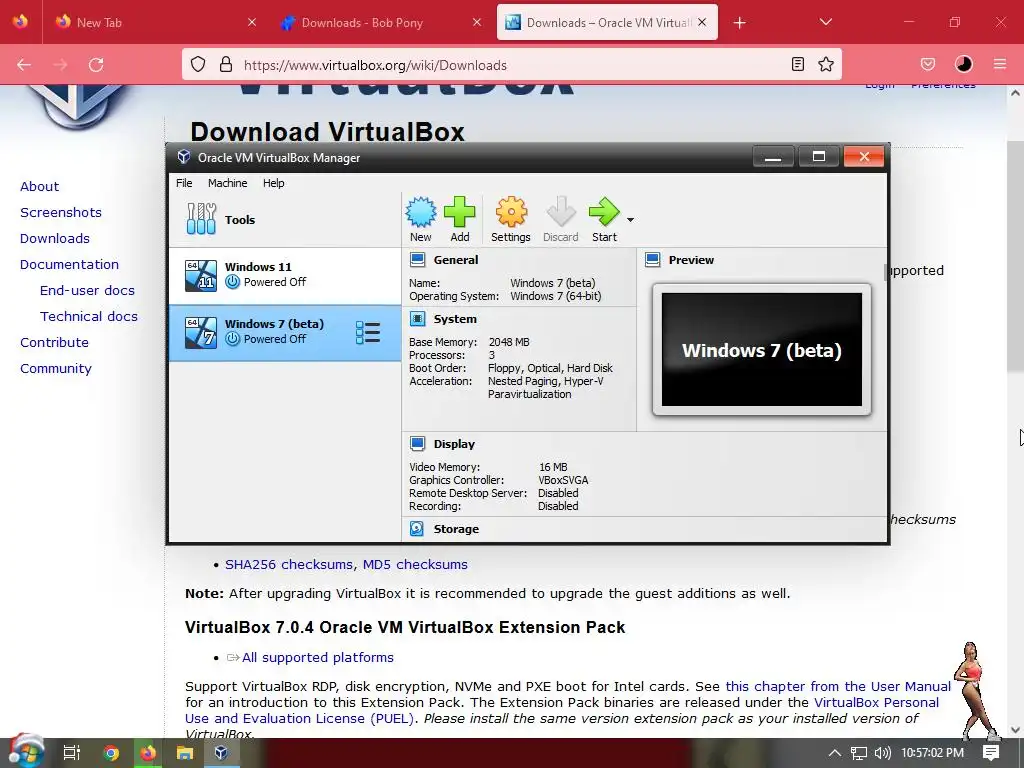Click the Display section icon
Screen dimensions: 1024x768
417,444
